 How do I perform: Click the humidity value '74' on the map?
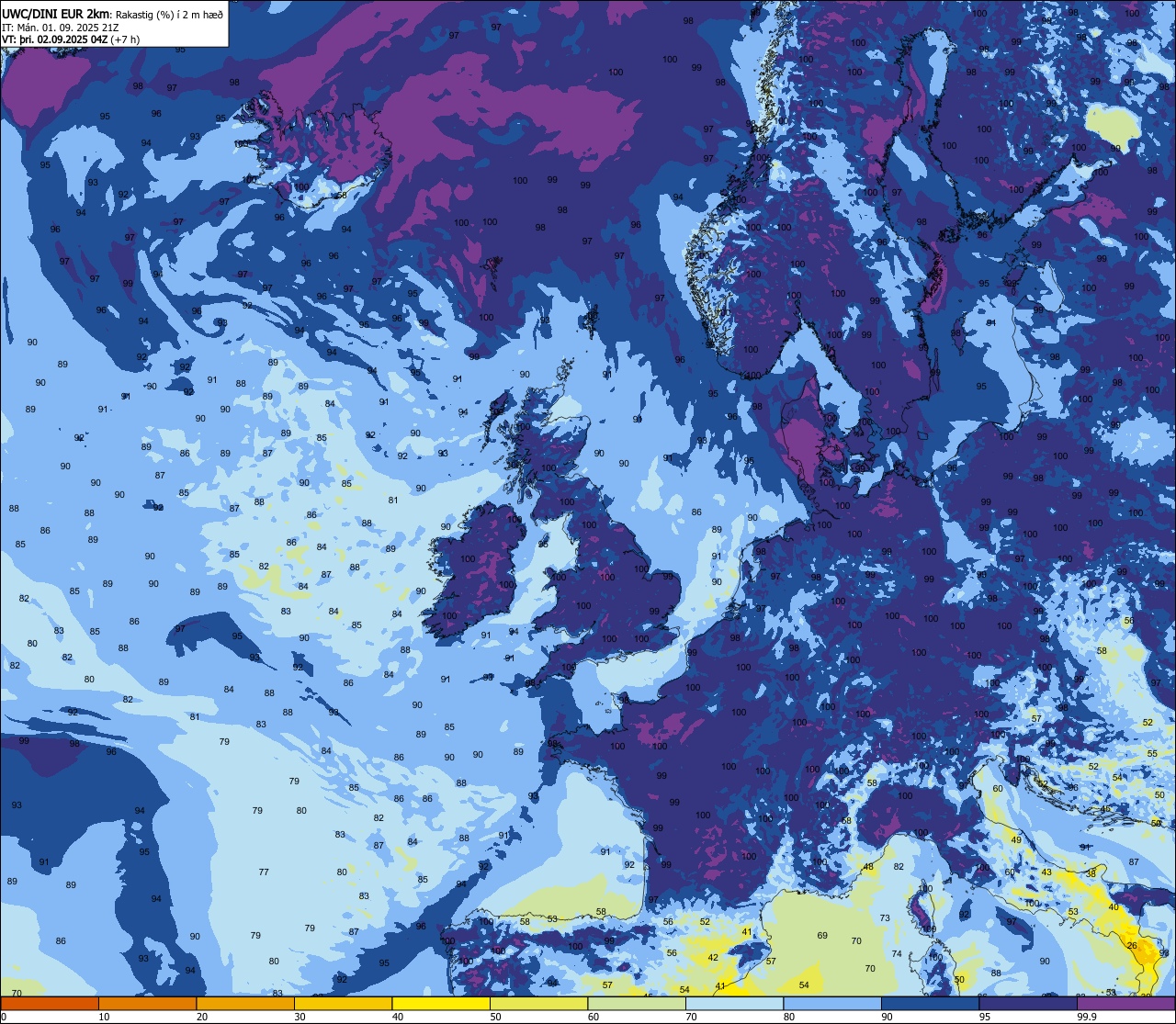pos(897,954)
